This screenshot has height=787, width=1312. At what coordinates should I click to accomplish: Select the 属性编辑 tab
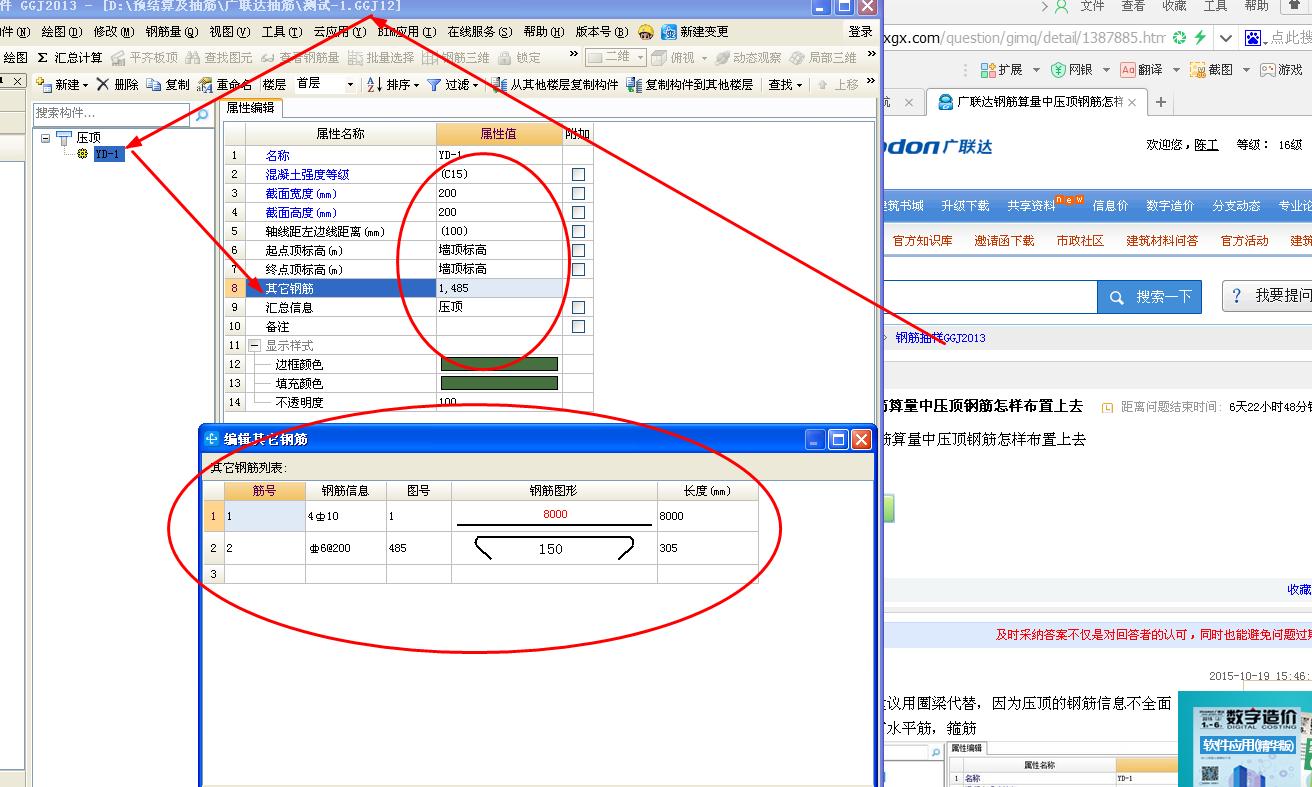tap(250, 108)
